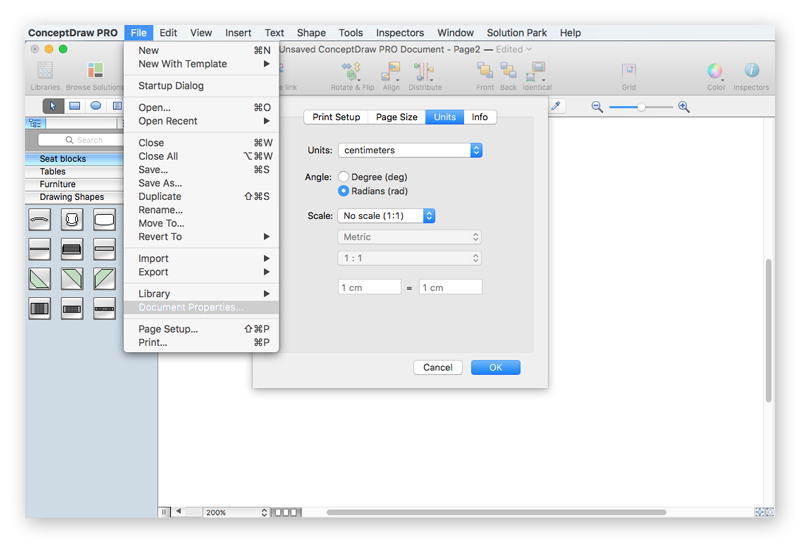Image resolution: width=800 pixels, height=543 pixels.
Task: Click the zoom out magnifier
Action: 597,107
